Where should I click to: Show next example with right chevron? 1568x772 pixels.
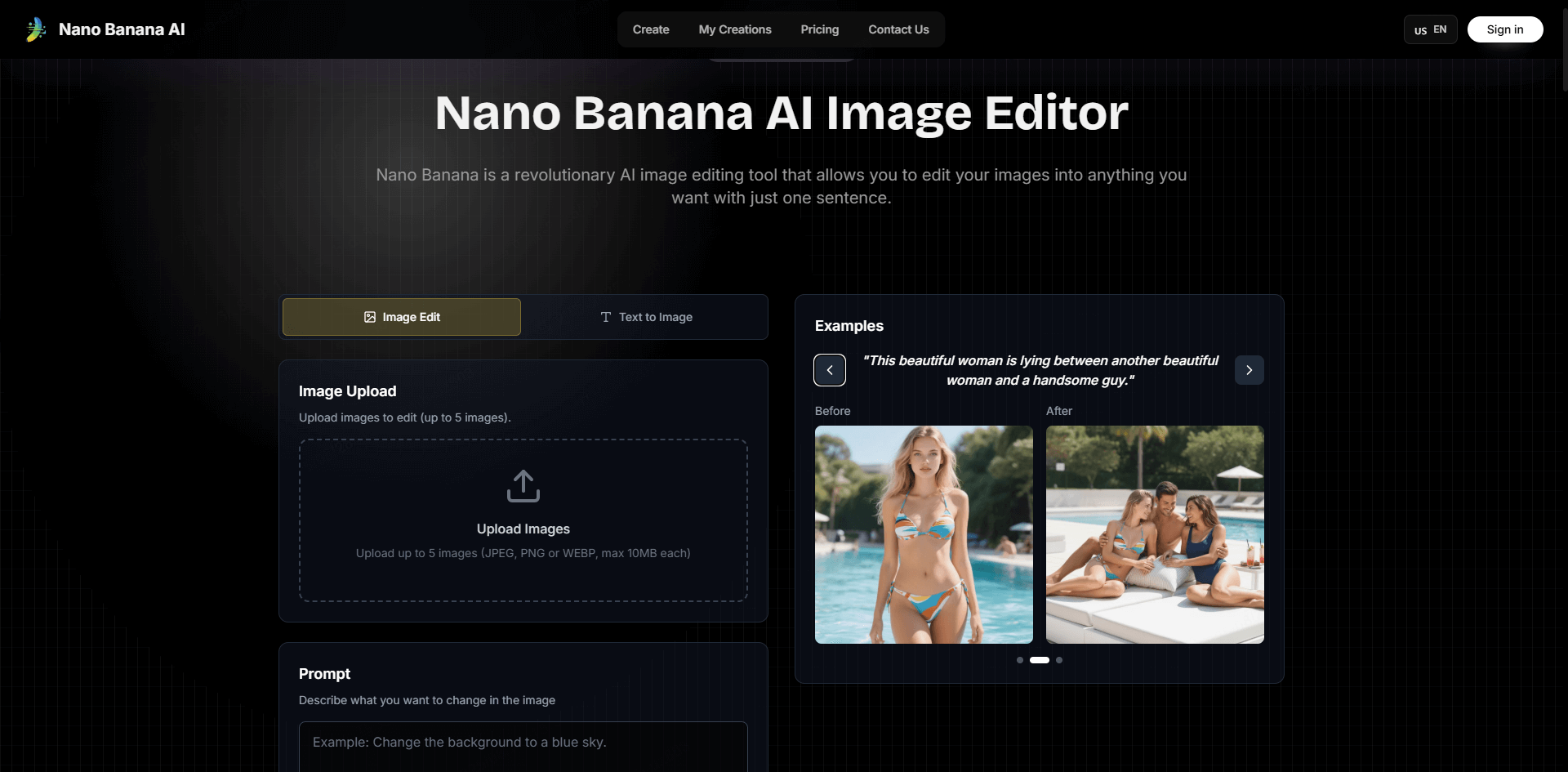[x=1249, y=370]
